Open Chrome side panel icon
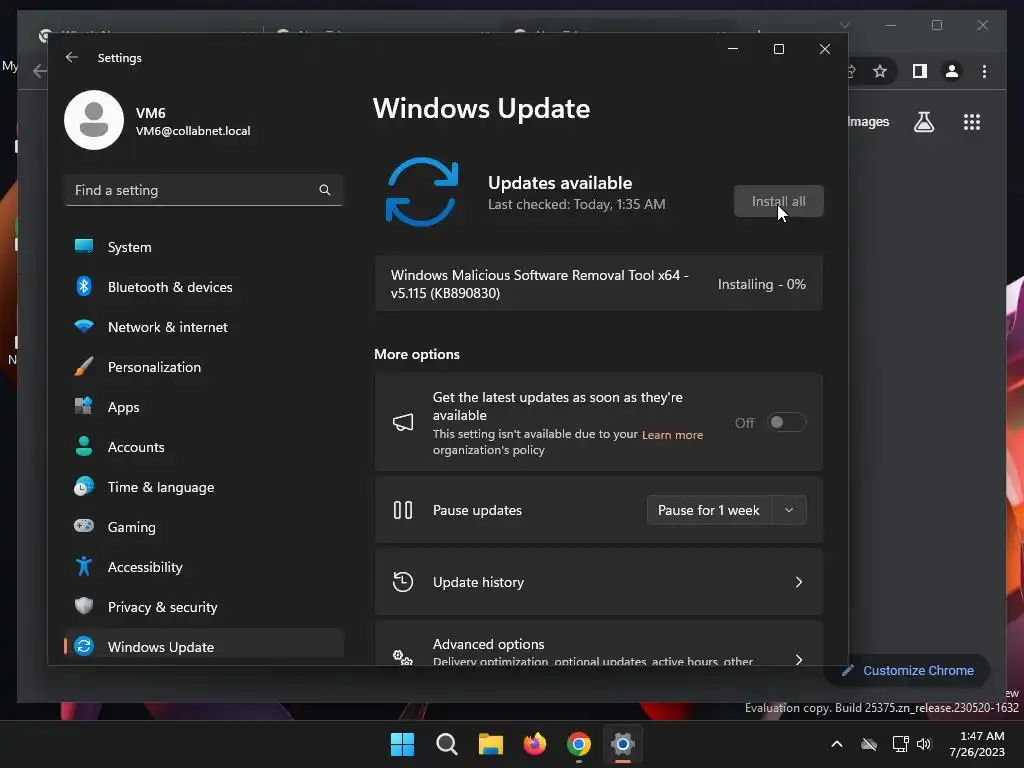 tap(920, 71)
